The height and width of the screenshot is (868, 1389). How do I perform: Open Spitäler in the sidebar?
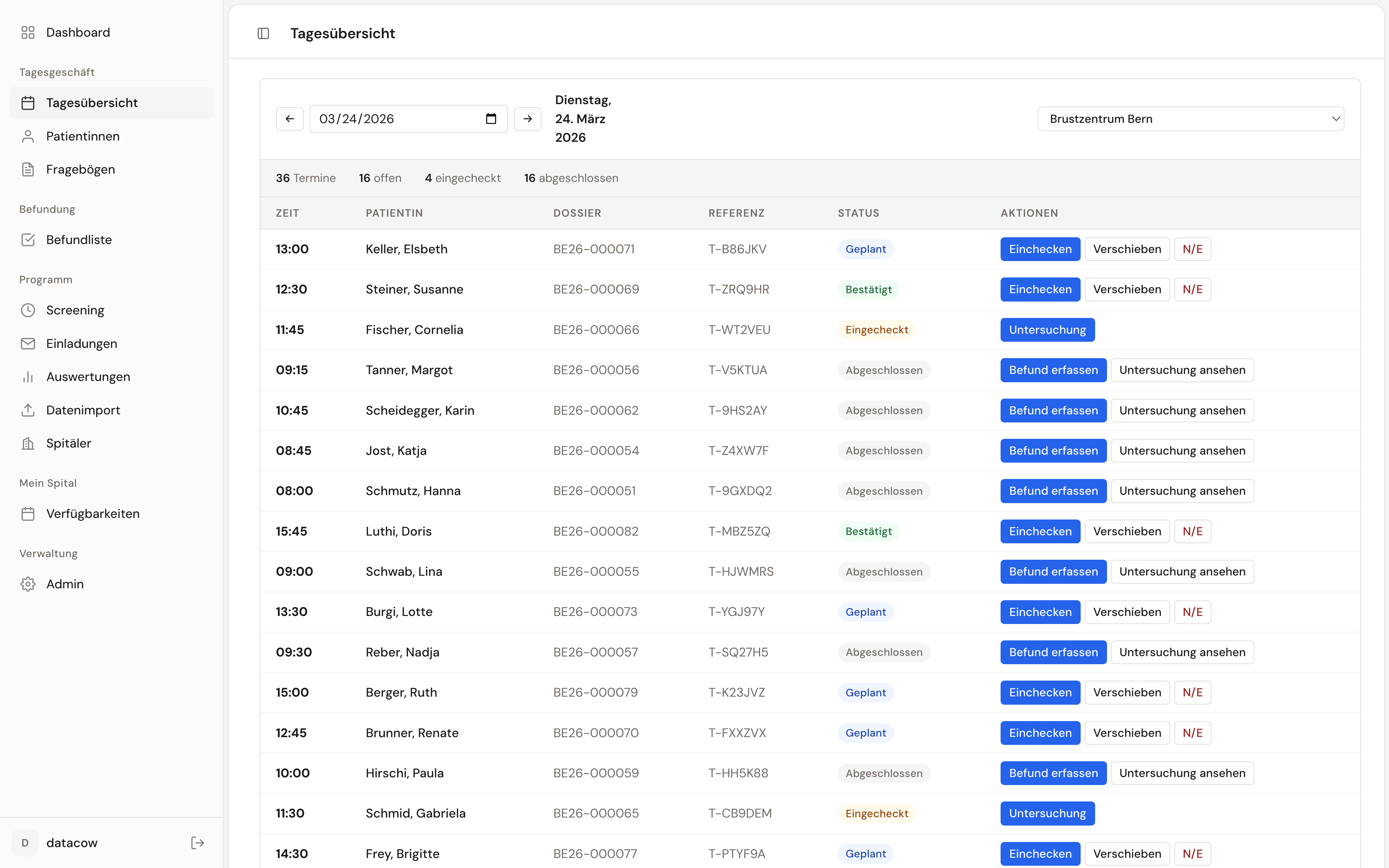(x=68, y=443)
